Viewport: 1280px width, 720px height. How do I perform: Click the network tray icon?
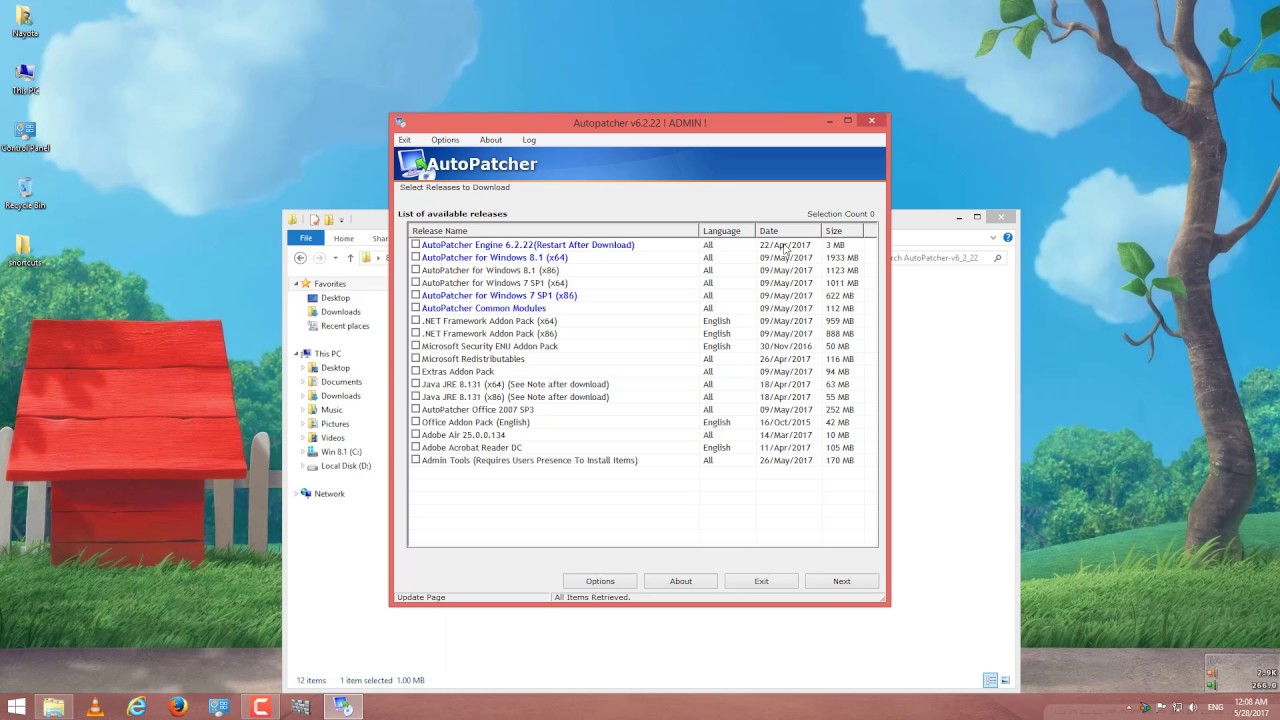[1175, 707]
